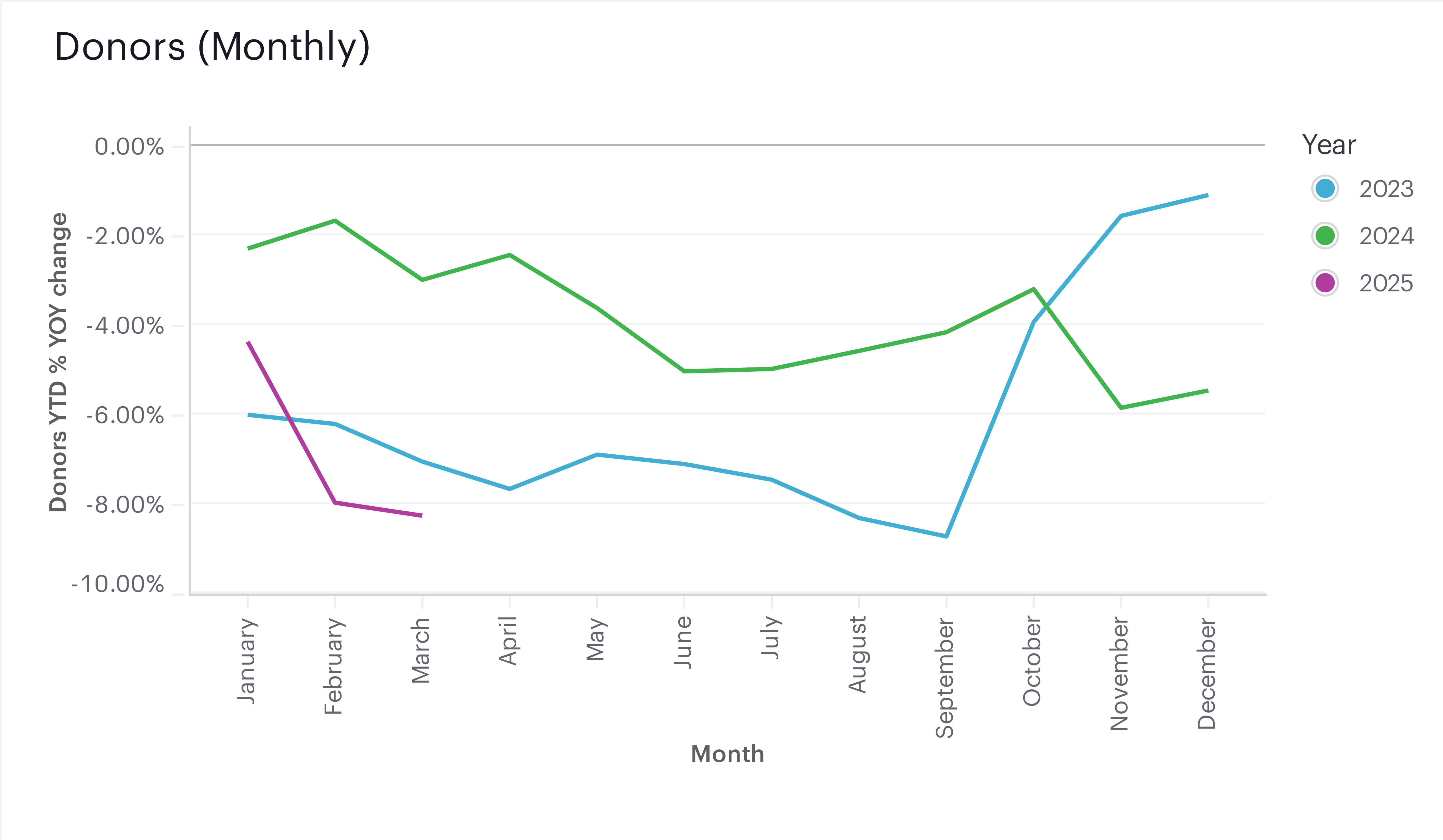Click the green 2024 legend circle

pos(1324,235)
